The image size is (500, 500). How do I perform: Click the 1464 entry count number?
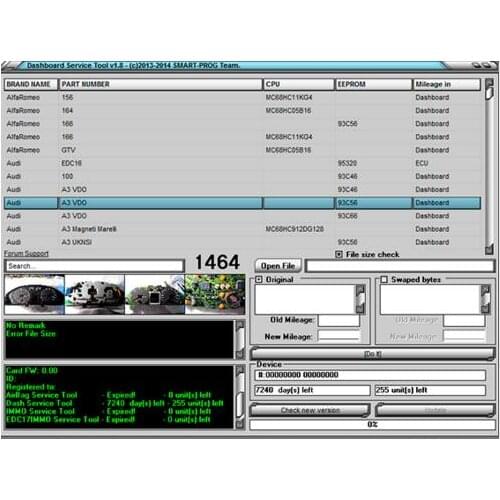click(x=217, y=262)
